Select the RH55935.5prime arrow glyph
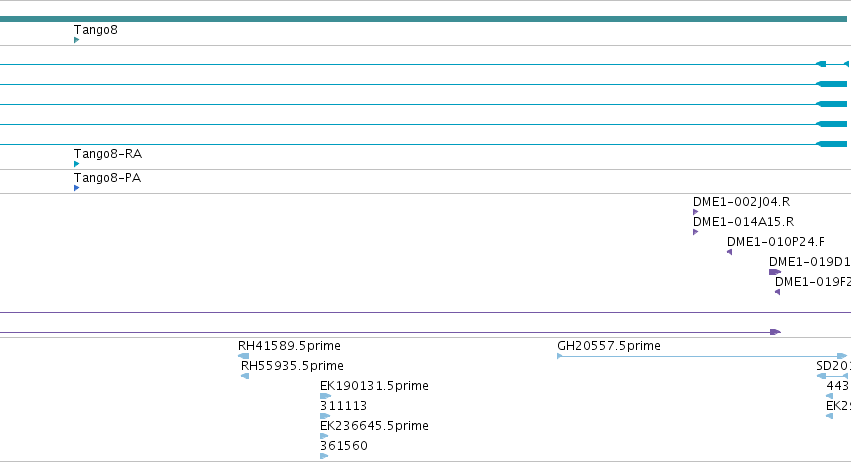851x462 pixels. click(x=245, y=376)
